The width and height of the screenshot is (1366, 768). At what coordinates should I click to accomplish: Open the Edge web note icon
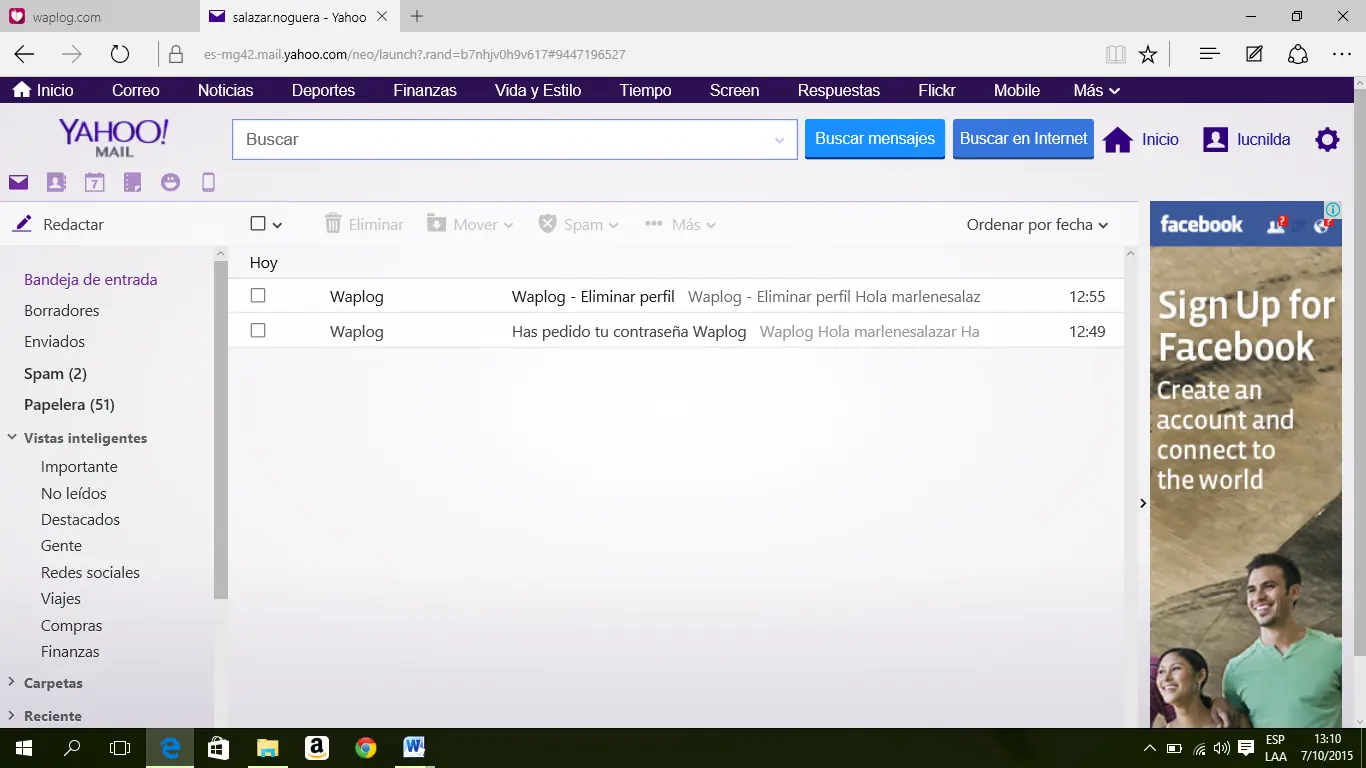[x=1254, y=54]
